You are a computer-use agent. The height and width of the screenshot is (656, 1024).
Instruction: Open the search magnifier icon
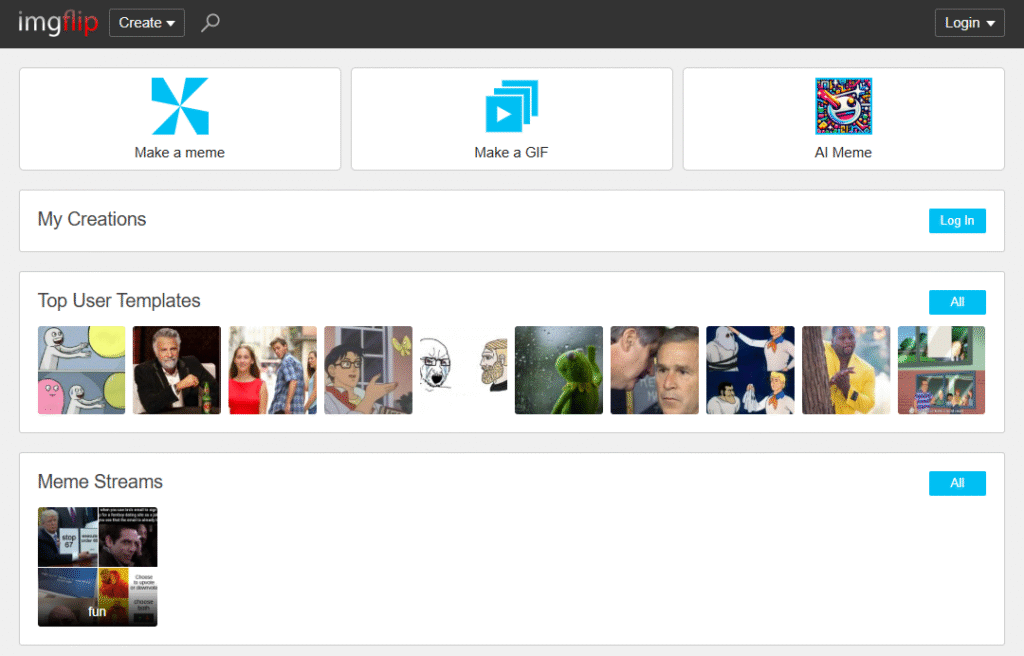pyautogui.click(x=210, y=23)
